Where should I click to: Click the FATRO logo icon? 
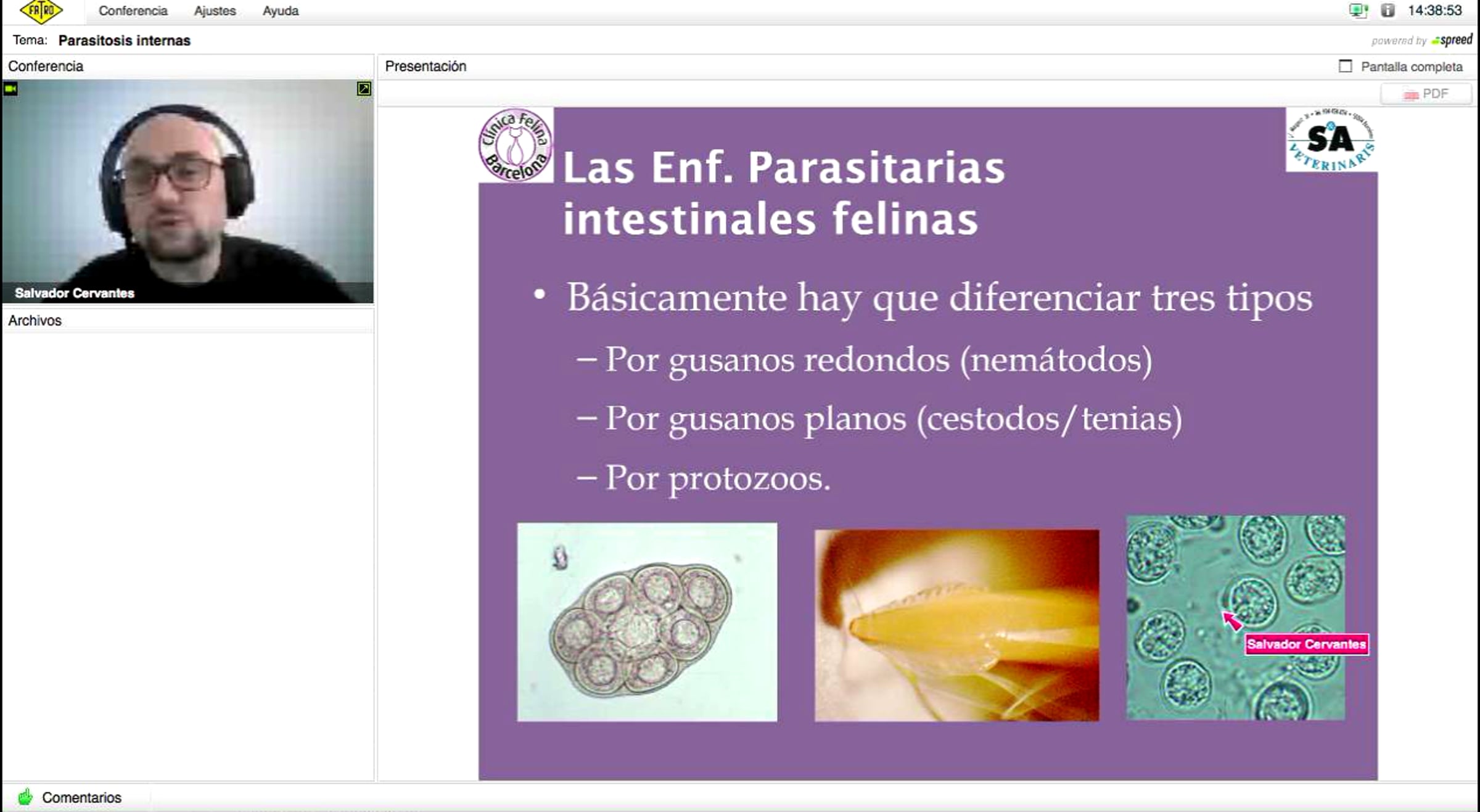coord(41,11)
